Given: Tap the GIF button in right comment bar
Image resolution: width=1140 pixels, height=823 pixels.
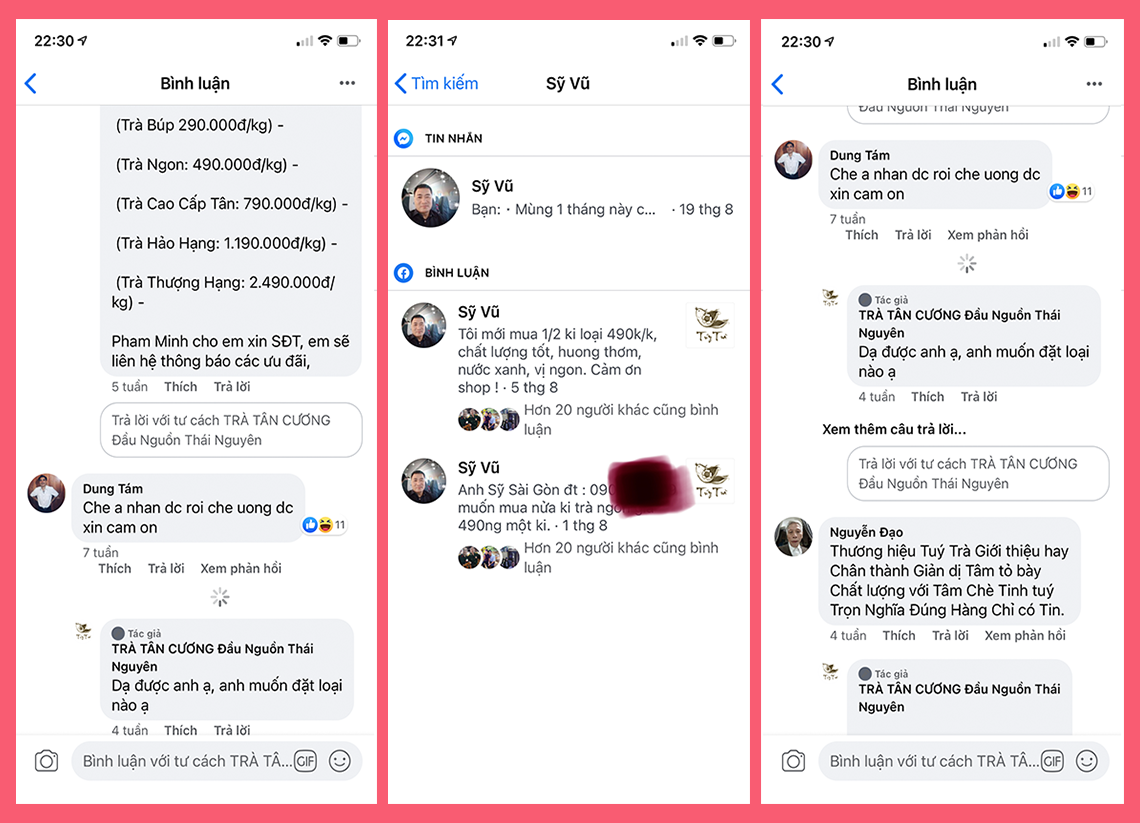Looking at the screenshot, I should (x=1052, y=761).
